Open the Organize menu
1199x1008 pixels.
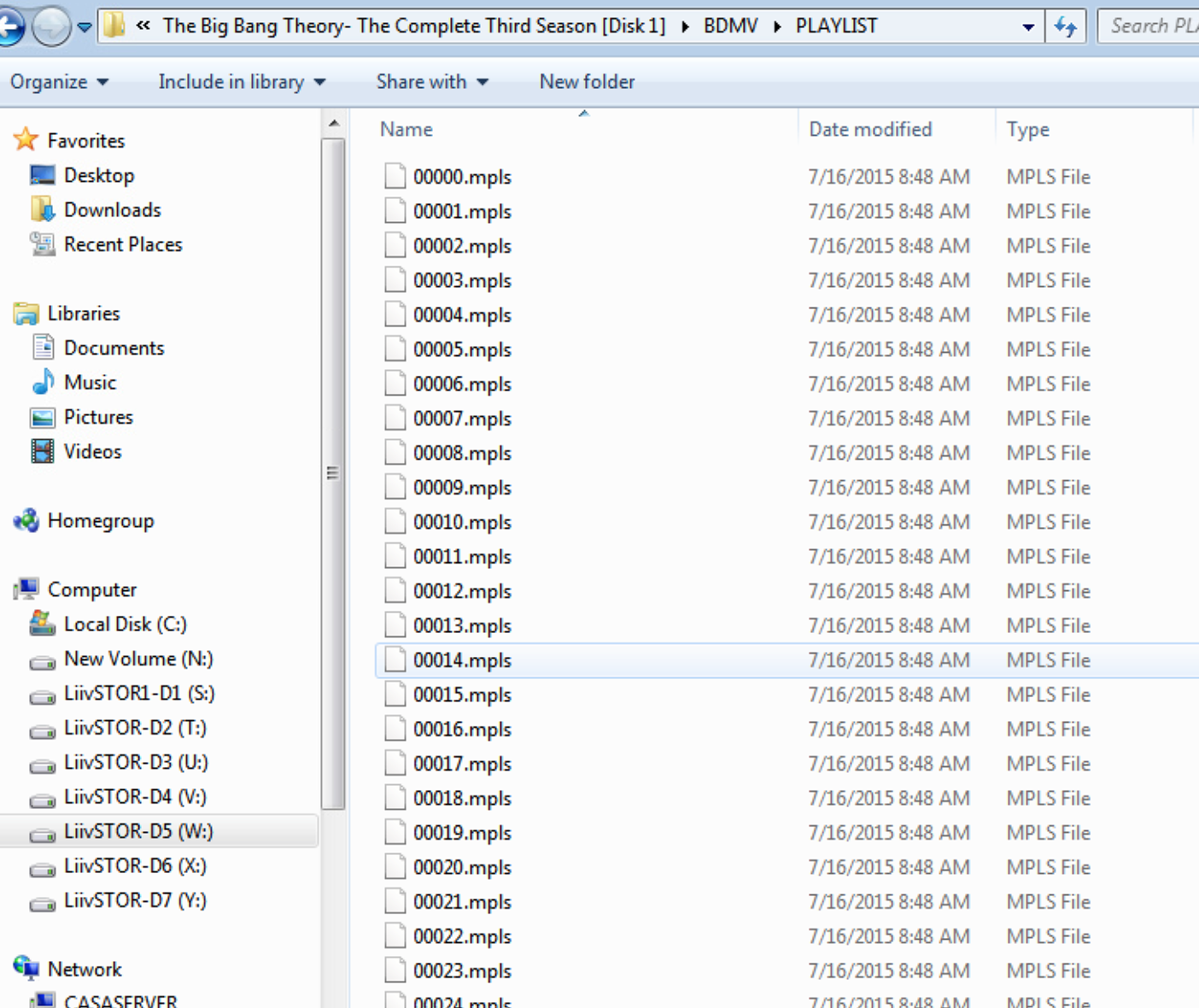59,82
